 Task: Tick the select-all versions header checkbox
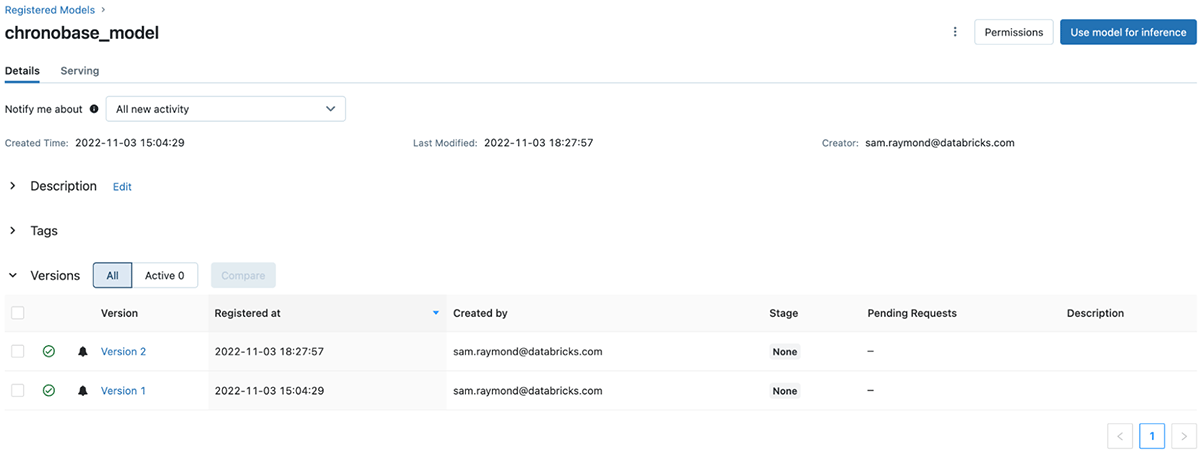point(18,313)
